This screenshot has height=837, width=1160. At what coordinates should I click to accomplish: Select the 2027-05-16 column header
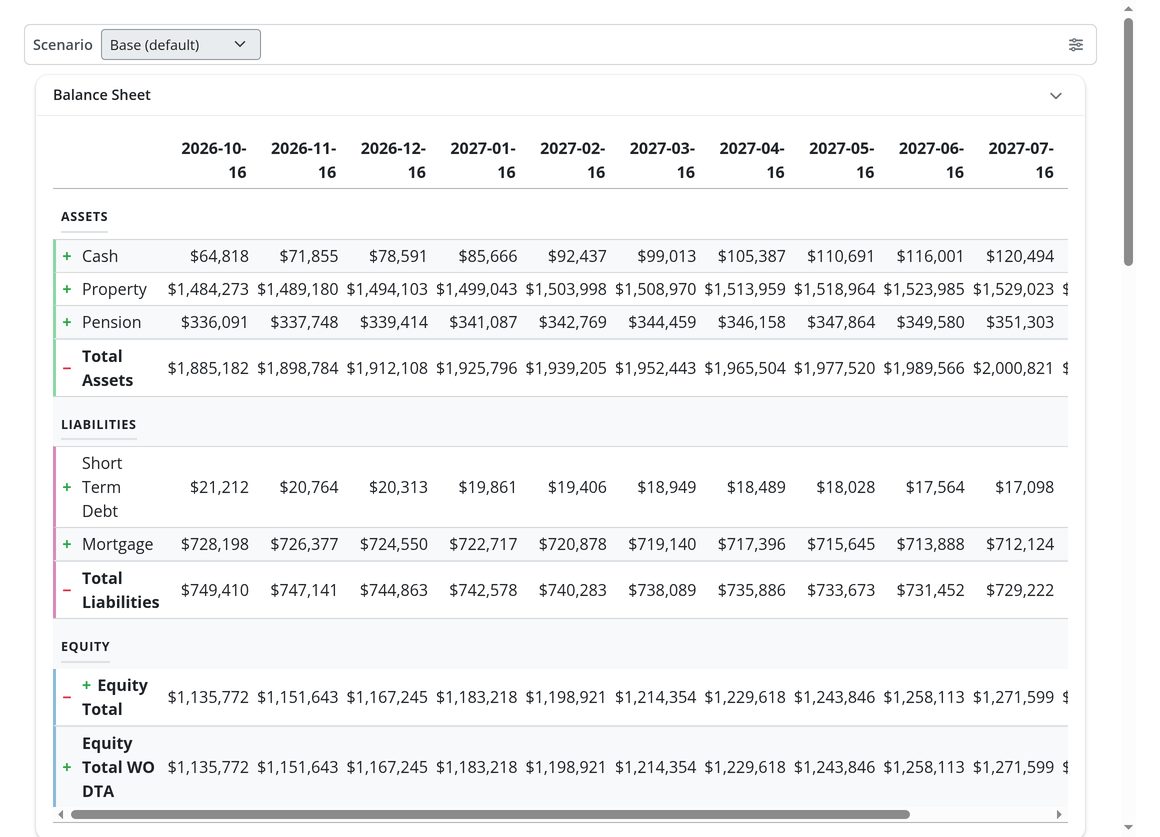[841, 160]
